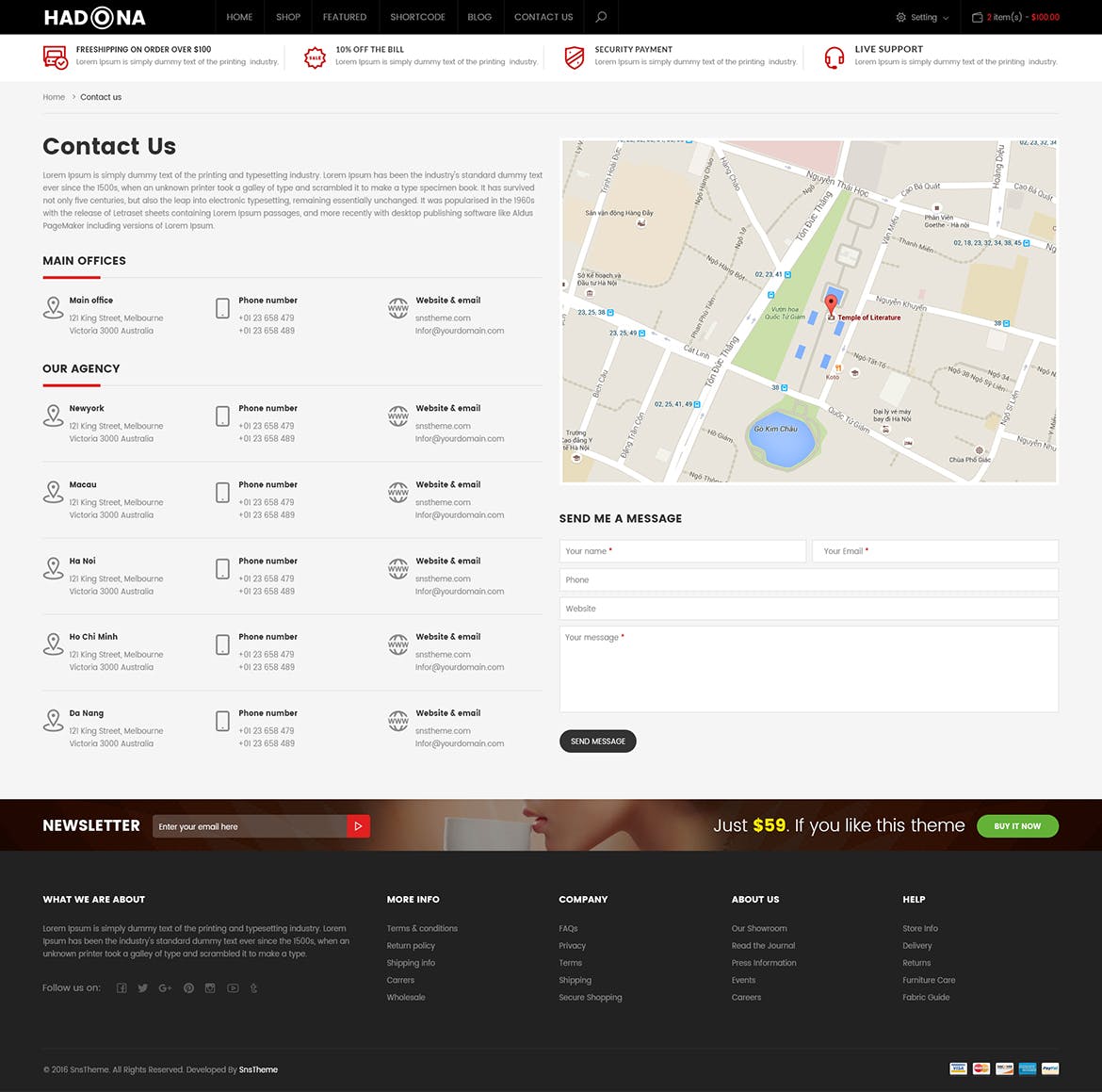Open the Twitter social link
Viewport: 1102px width, 1092px height.
[143, 988]
